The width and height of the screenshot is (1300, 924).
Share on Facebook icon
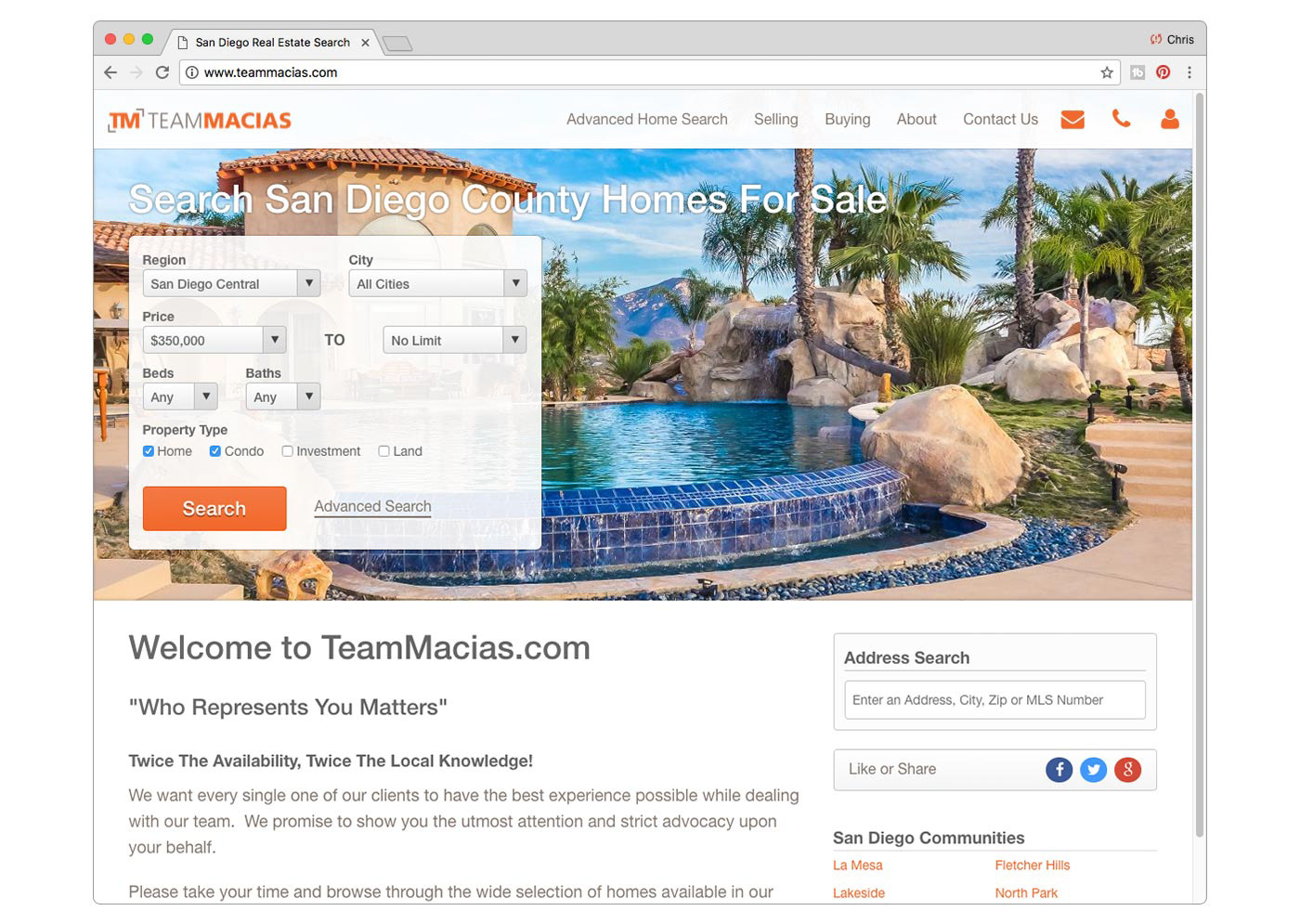(1059, 769)
